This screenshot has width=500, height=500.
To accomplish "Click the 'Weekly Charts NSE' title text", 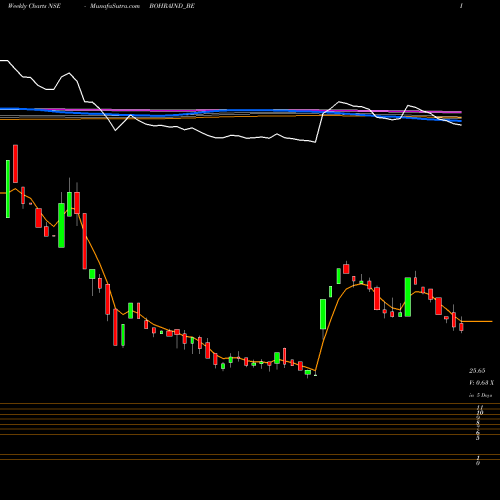I will click(34, 6).
